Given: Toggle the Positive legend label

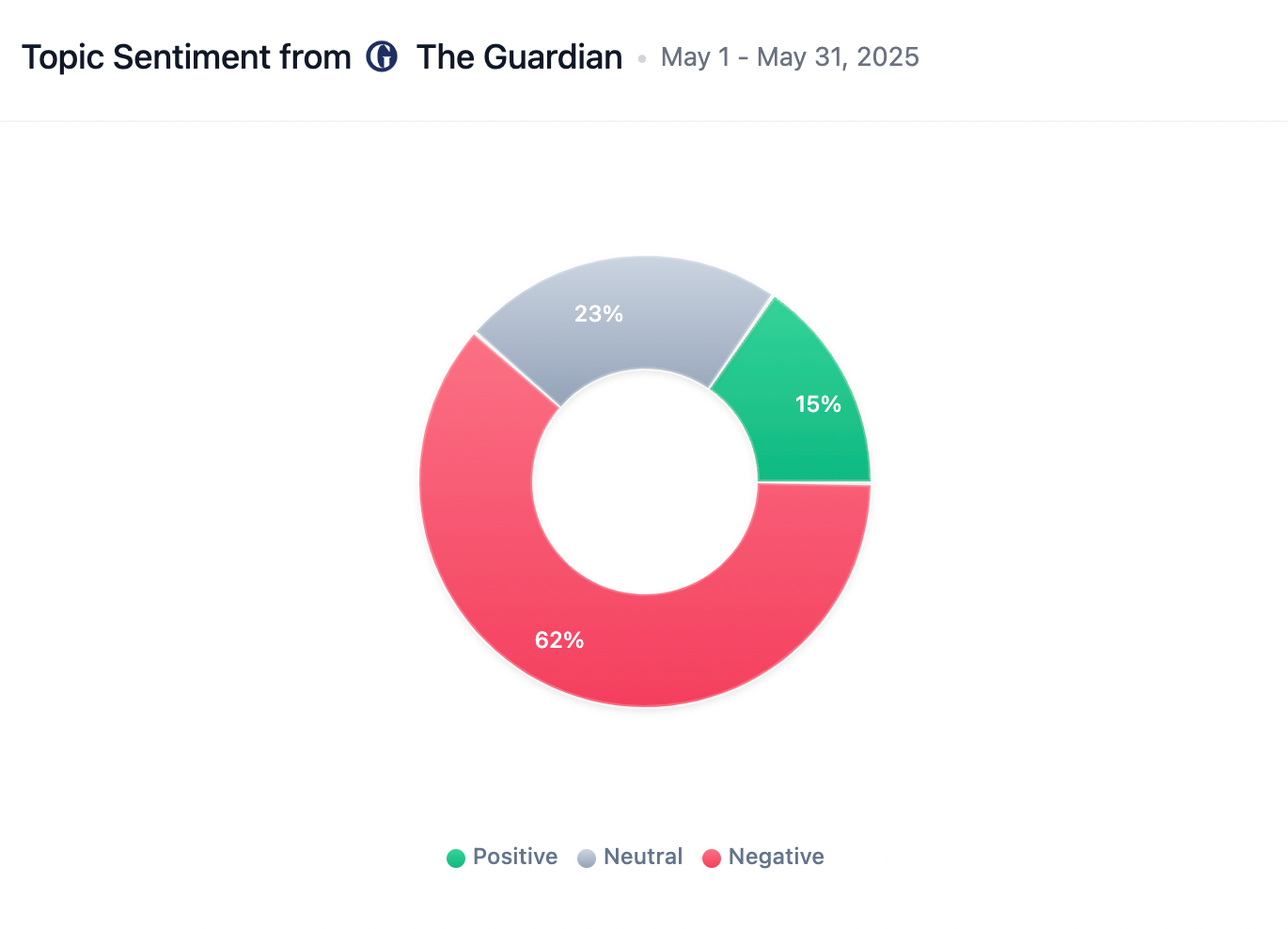Looking at the screenshot, I should (x=514, y=857).
